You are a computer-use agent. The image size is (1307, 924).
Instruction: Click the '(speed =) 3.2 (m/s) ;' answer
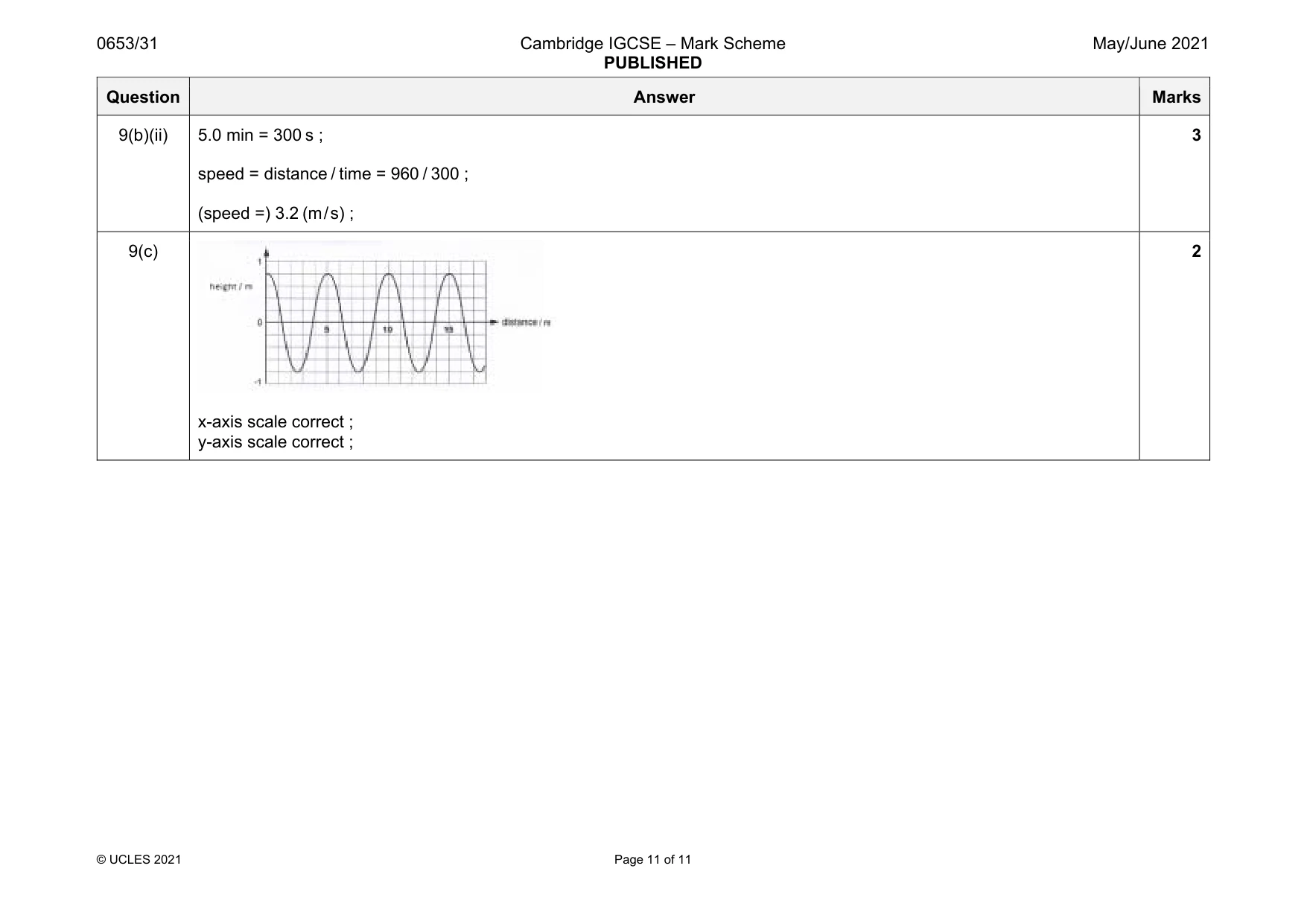click(276, 214)
